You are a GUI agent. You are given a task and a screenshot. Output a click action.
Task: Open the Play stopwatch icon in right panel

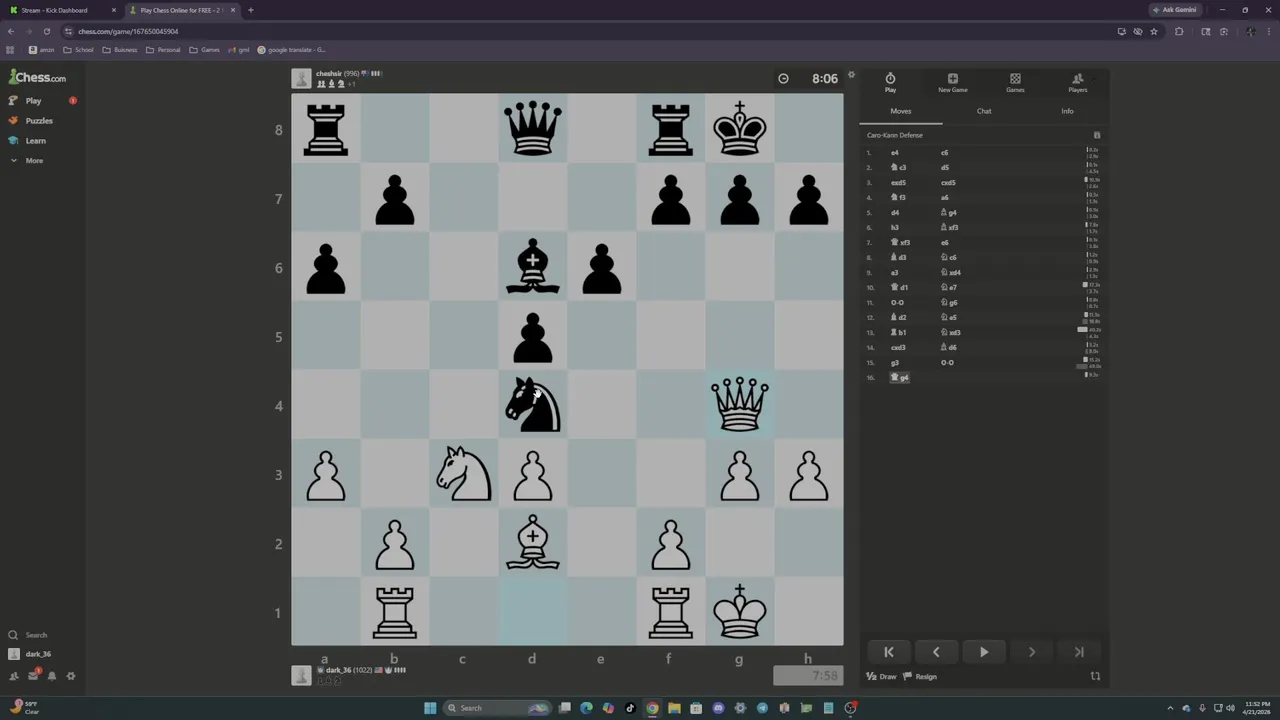coord(890,78)
